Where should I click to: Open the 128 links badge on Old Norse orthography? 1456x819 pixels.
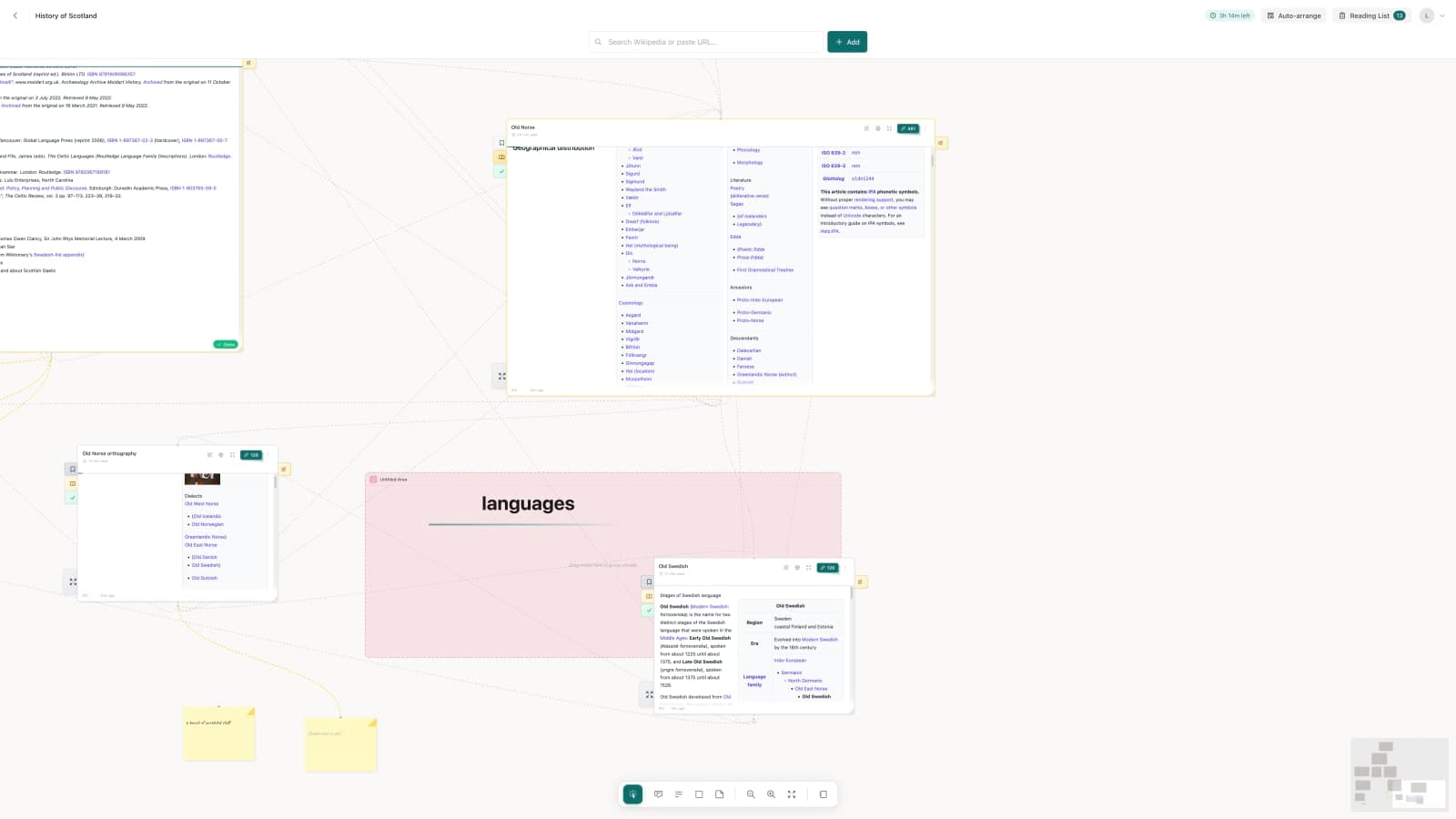(x=251, y=455)
